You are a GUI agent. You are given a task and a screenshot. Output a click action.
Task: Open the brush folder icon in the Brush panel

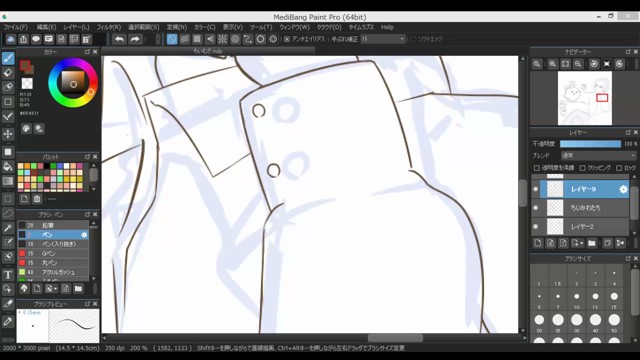(x=78, y=289)
